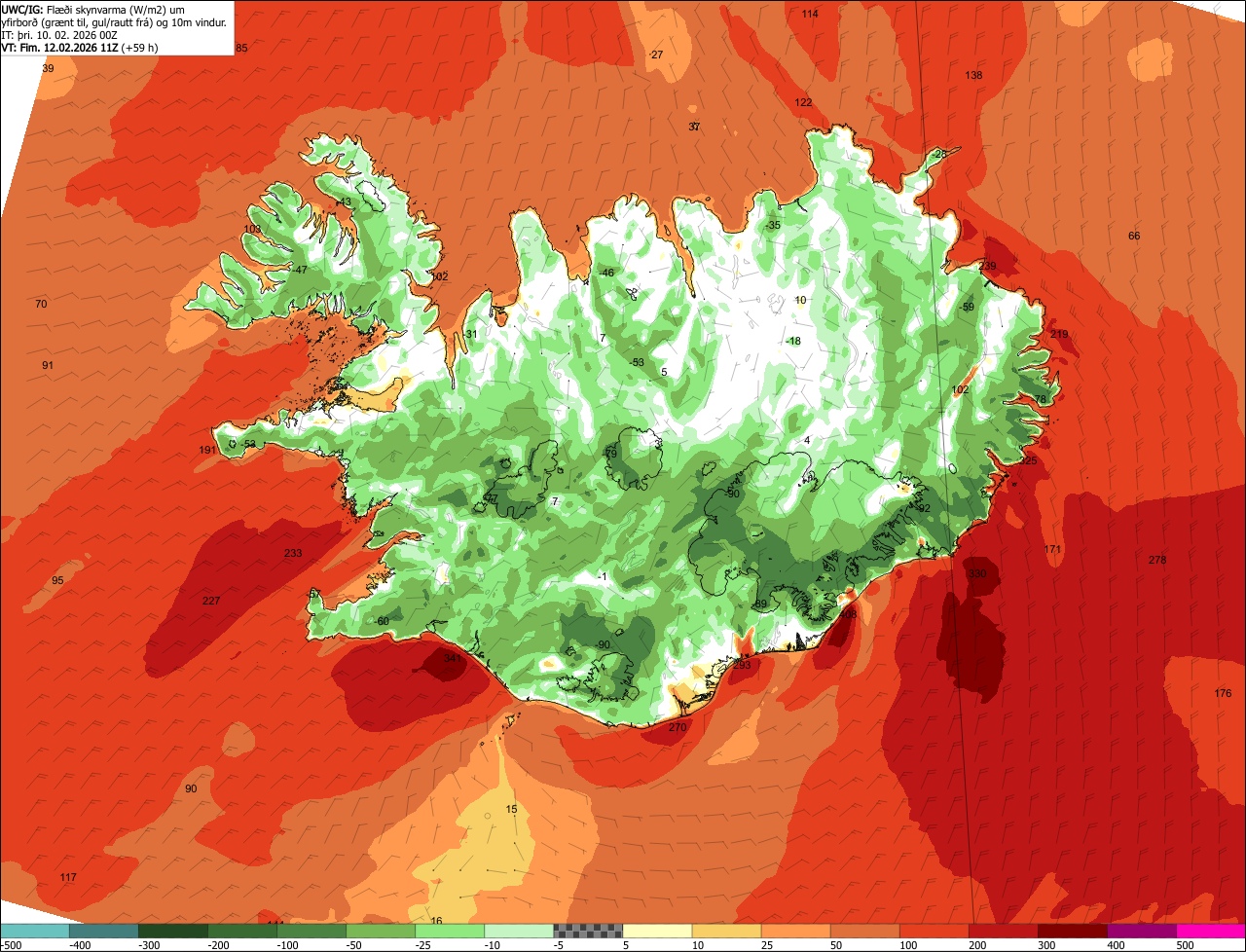Select the light green -25 to -10 swatch
Screen dimensions: 1246x952
(450, 931)
